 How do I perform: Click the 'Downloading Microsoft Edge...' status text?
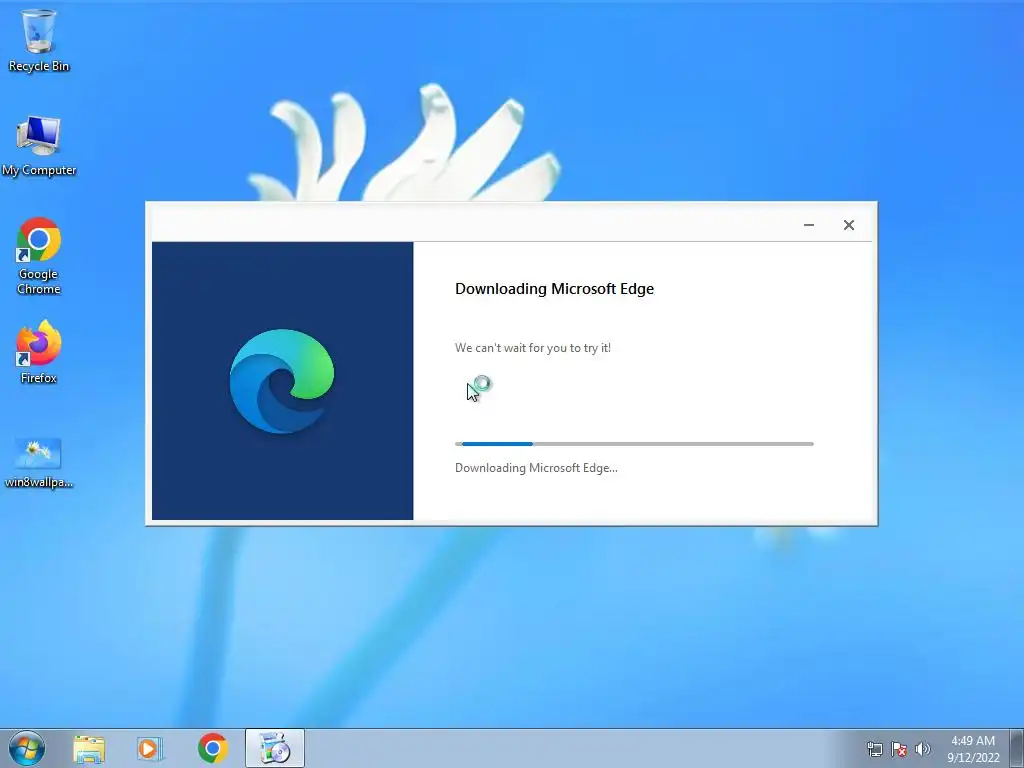click(x=536, y=468)
